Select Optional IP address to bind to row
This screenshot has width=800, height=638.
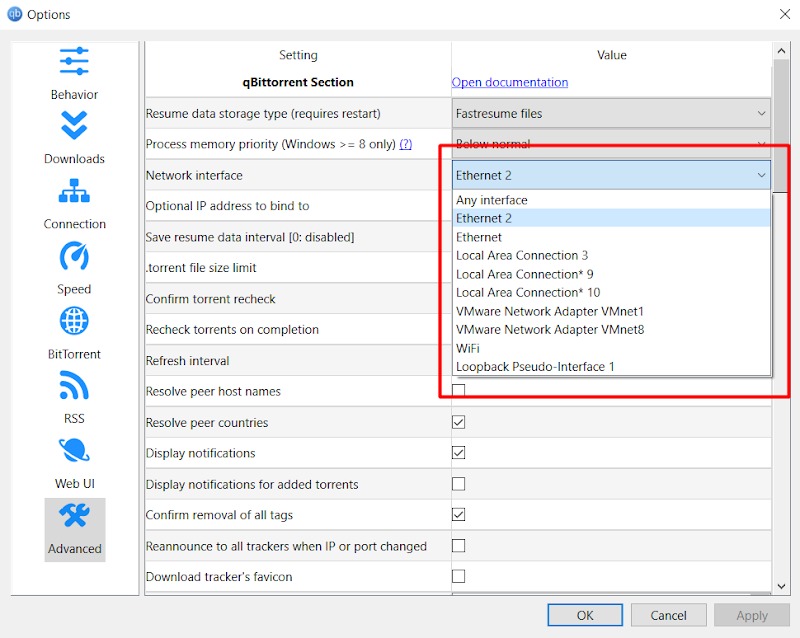coord(298,206)
